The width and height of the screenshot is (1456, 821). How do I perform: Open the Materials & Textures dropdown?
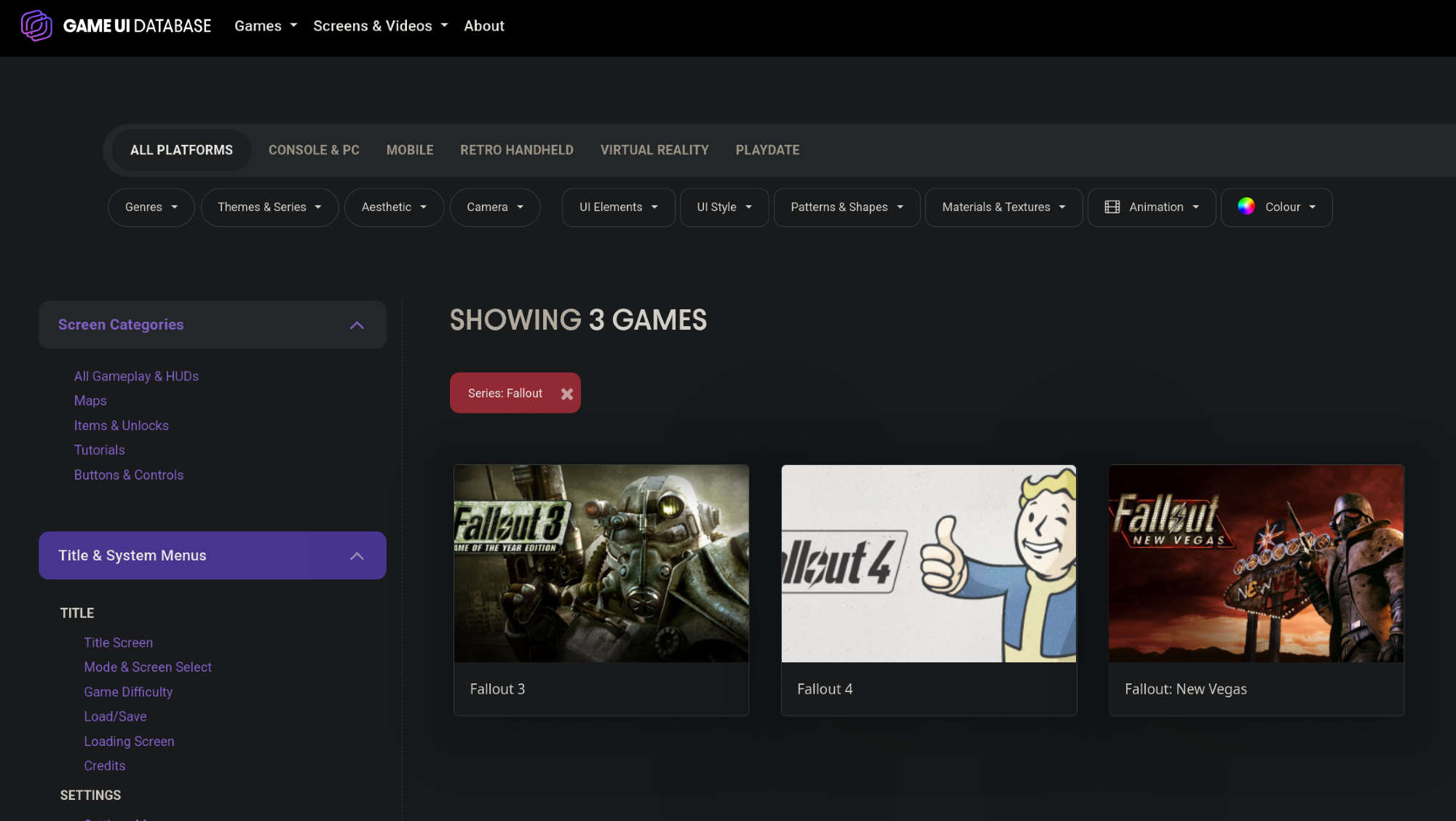tap(1003, 207)
